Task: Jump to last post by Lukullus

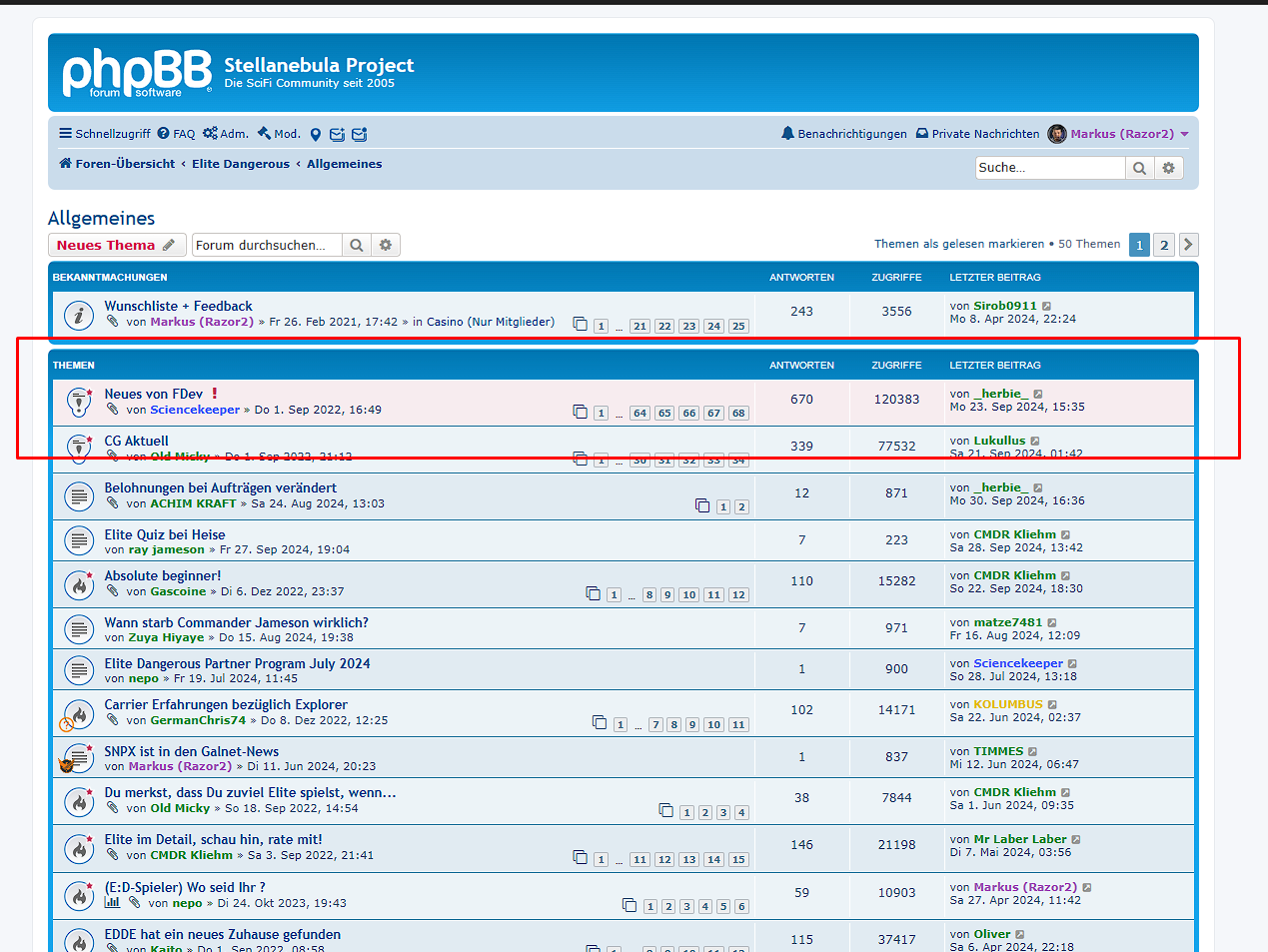Action: 1035,442
